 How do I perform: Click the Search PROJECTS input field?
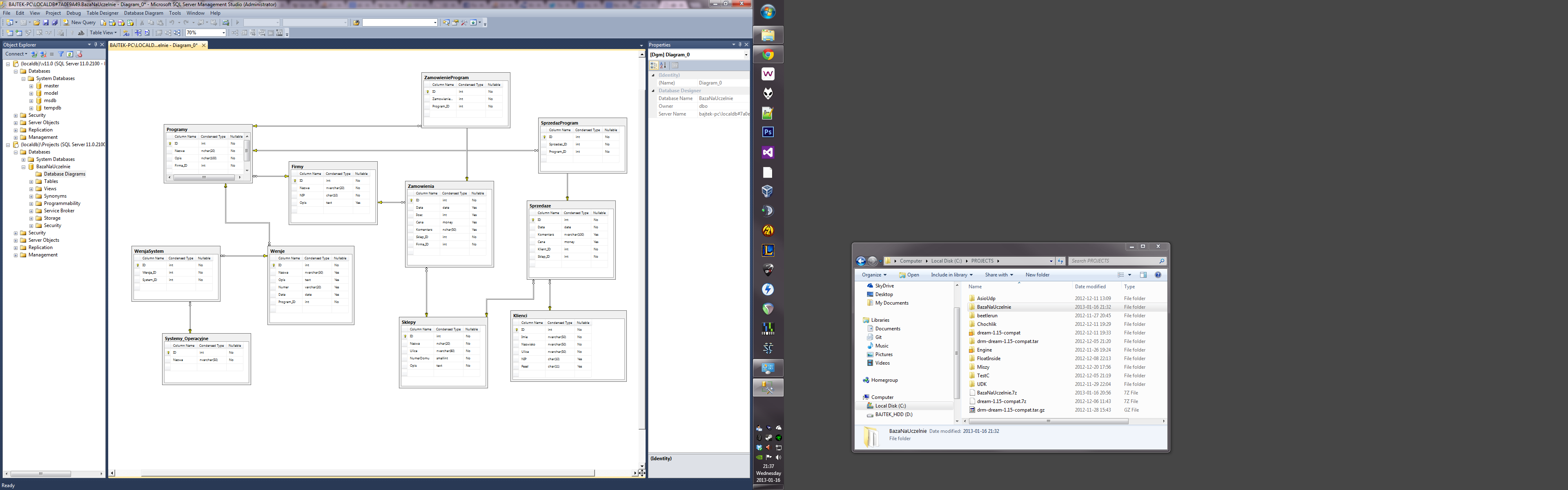pyautogui.click(x=1118, y=261)
